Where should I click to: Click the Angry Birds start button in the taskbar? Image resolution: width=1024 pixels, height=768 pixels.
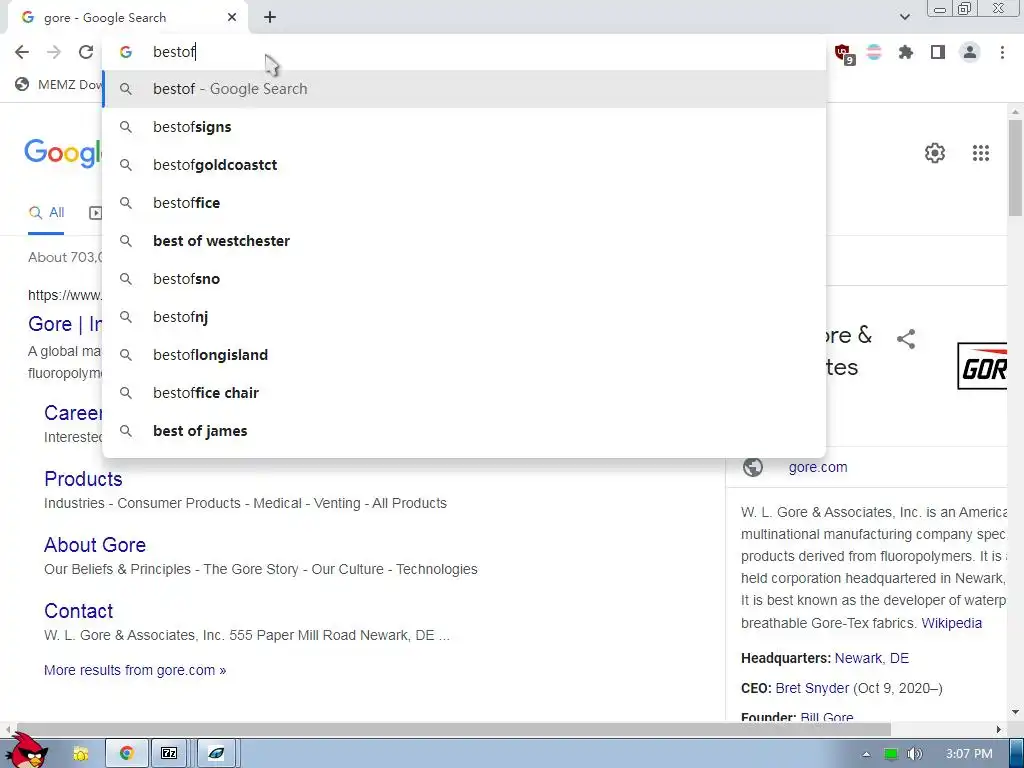[26, 751]
